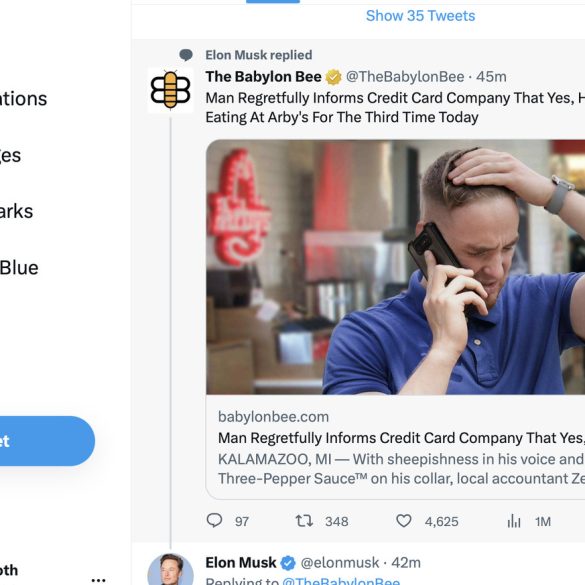585x585 pixels.
Task: Open Elon Musk's profile picture
Action: pos(171,569)
